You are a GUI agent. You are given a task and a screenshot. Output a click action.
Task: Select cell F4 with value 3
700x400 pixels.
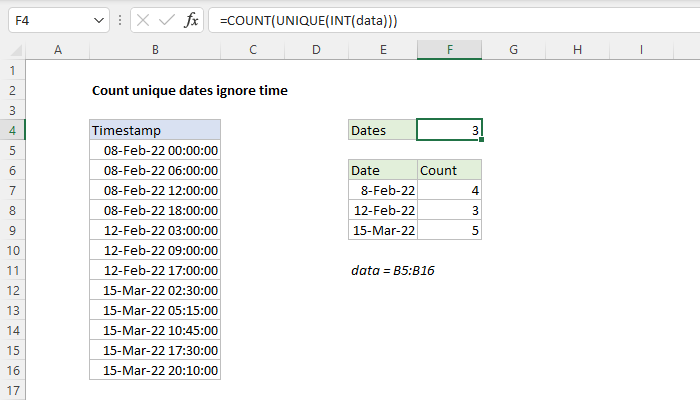coord(449,130)
